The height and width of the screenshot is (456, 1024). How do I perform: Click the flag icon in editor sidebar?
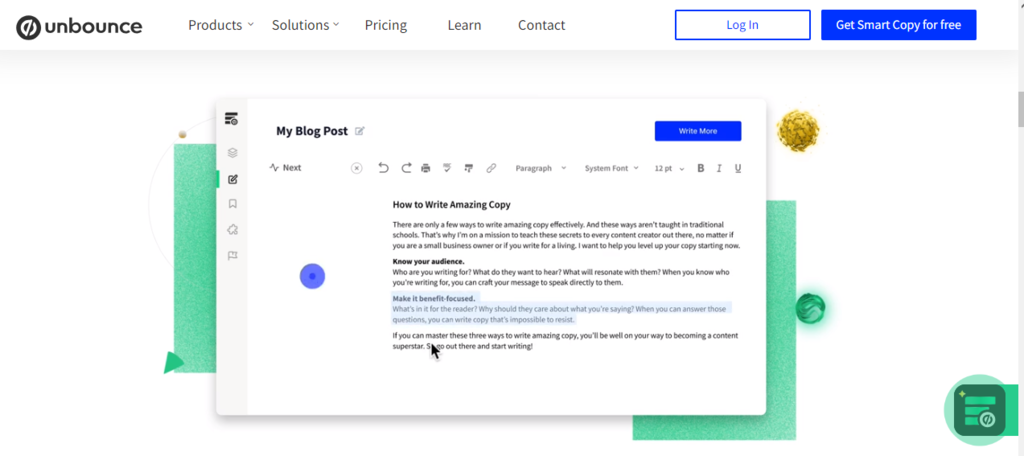point(232,256)
